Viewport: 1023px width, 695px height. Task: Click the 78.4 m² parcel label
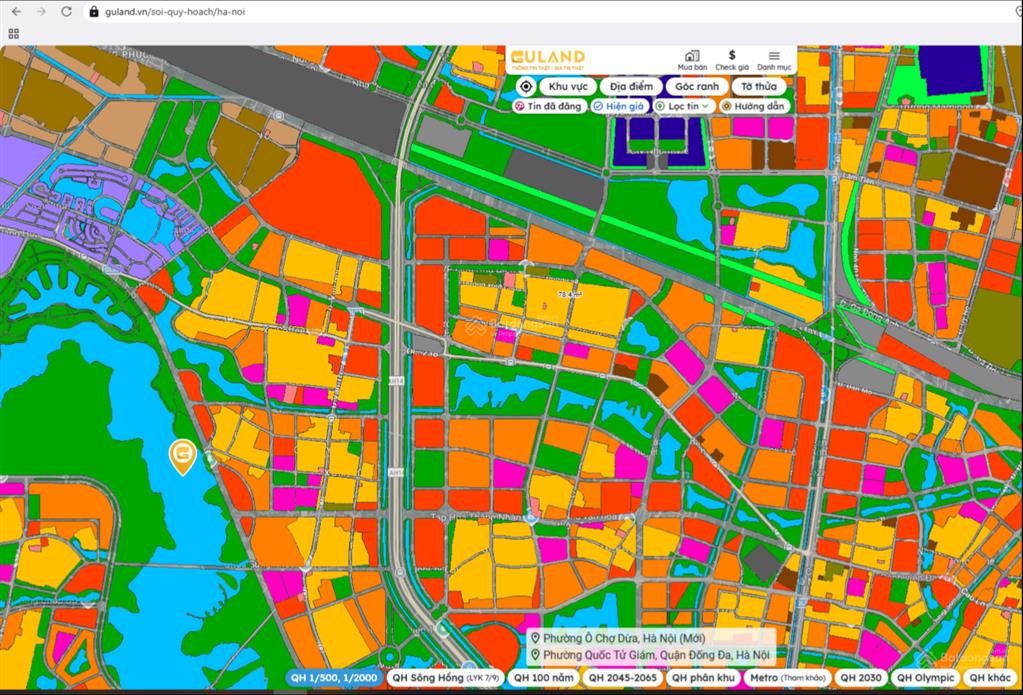[x=569, y=295]
